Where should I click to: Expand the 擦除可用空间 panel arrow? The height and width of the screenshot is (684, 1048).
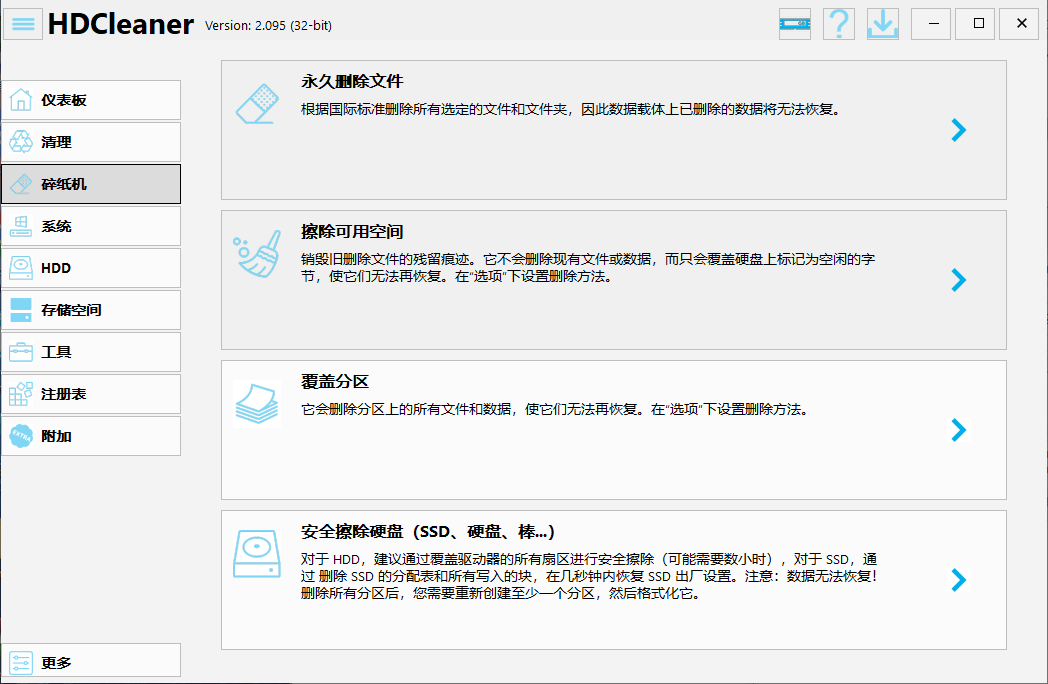pos(958,280)
